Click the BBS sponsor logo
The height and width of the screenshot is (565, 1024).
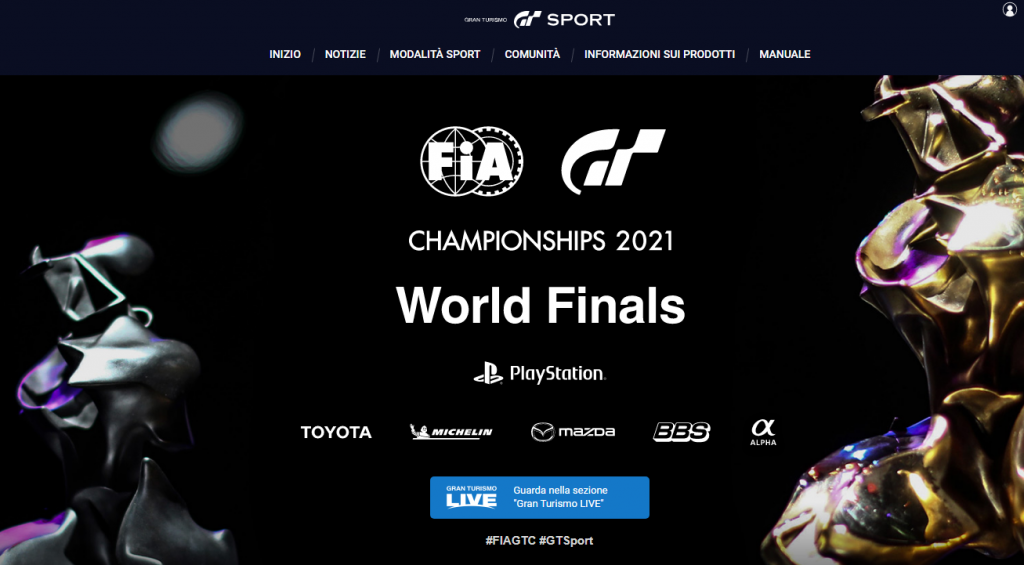point(681,432)
